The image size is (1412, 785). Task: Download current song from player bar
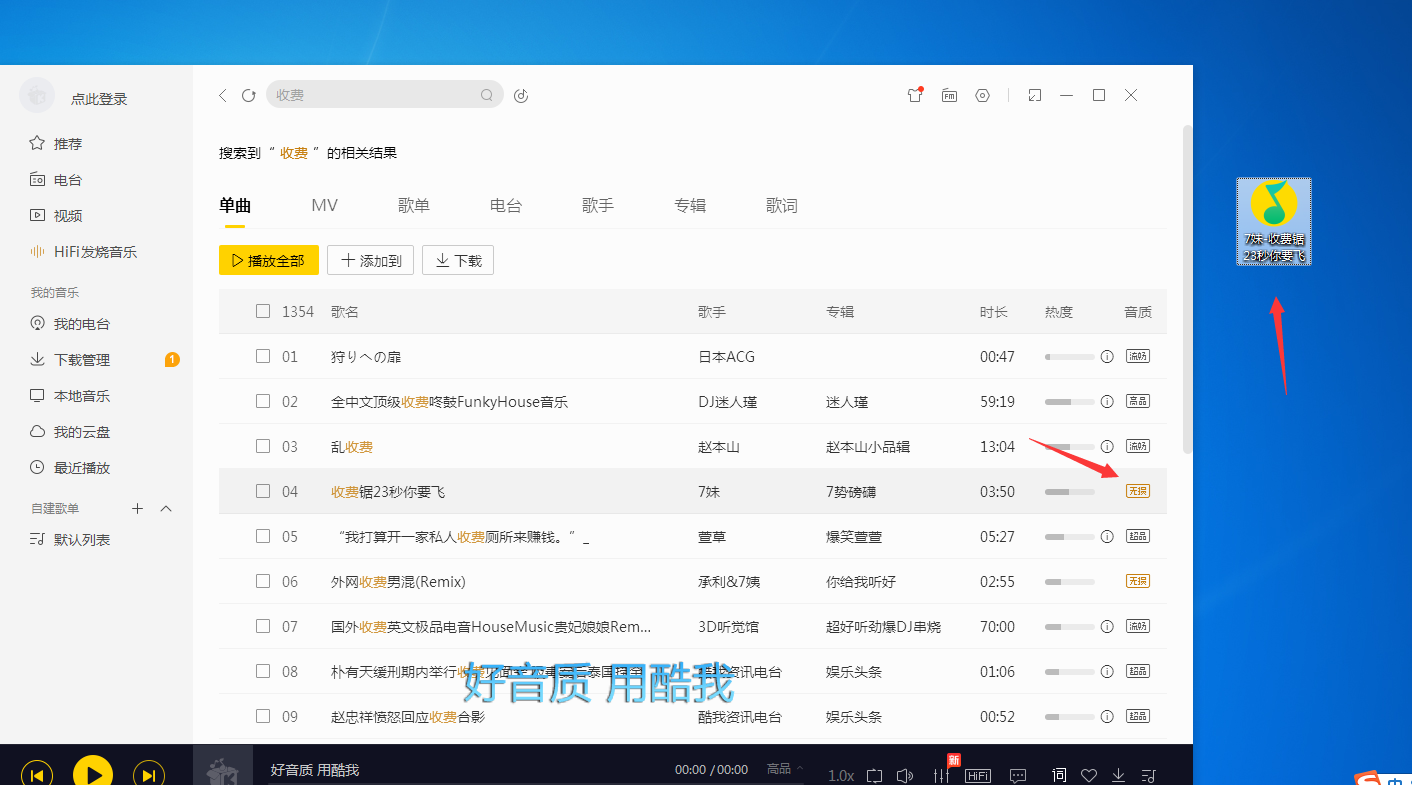click(1119, 775)
